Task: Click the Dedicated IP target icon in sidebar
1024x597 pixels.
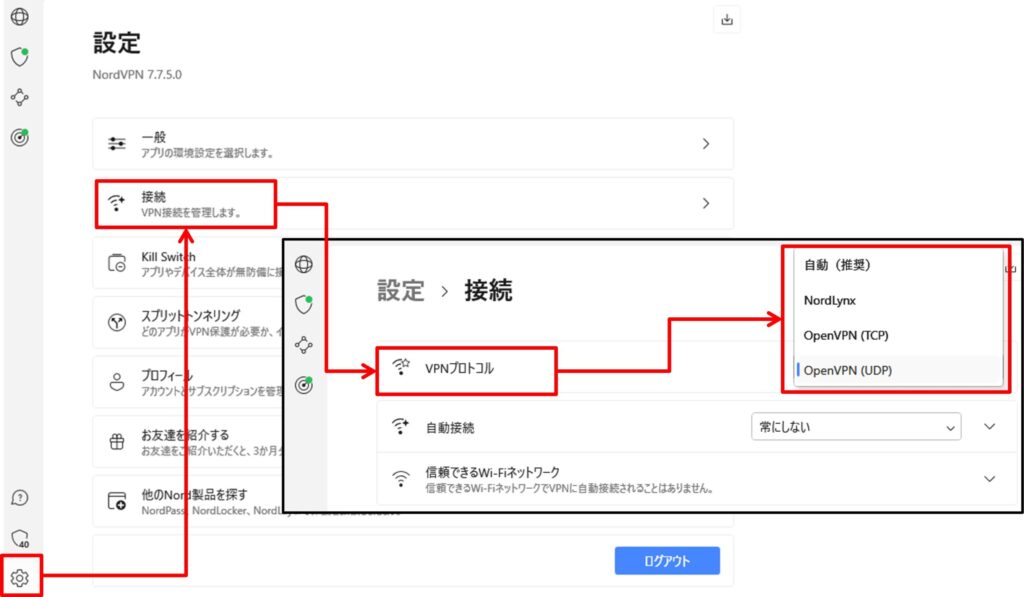Action: tap(22, 138)
